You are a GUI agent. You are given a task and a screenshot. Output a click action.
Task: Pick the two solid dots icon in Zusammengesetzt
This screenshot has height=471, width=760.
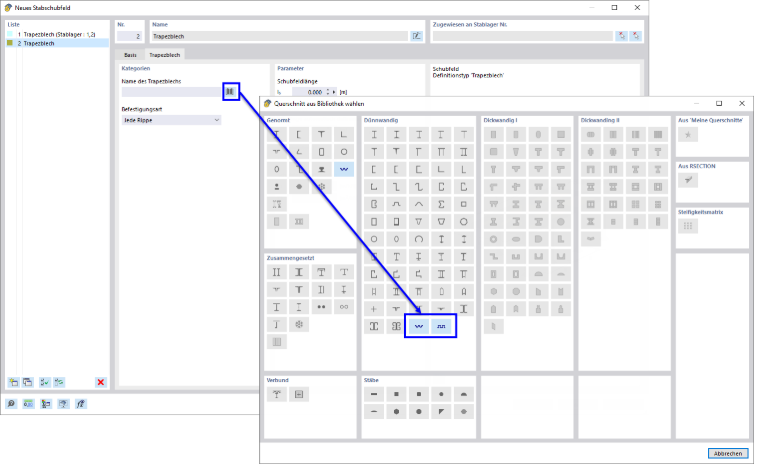pyautogui.click(x=321, y=307)
